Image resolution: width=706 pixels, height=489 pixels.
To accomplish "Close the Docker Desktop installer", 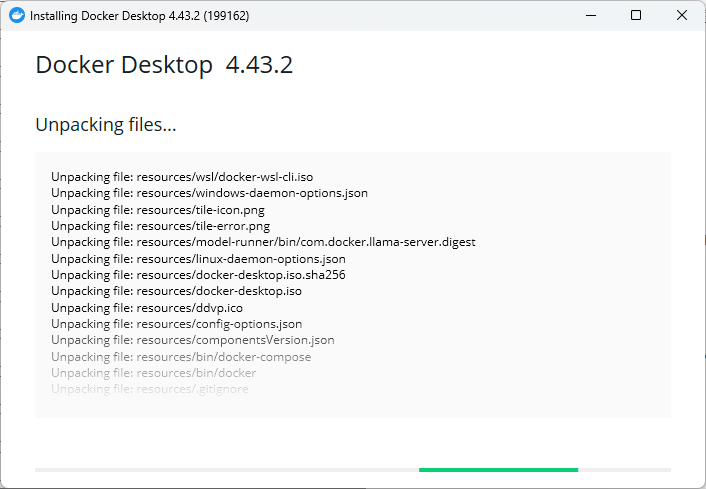I will click(682, 16).
